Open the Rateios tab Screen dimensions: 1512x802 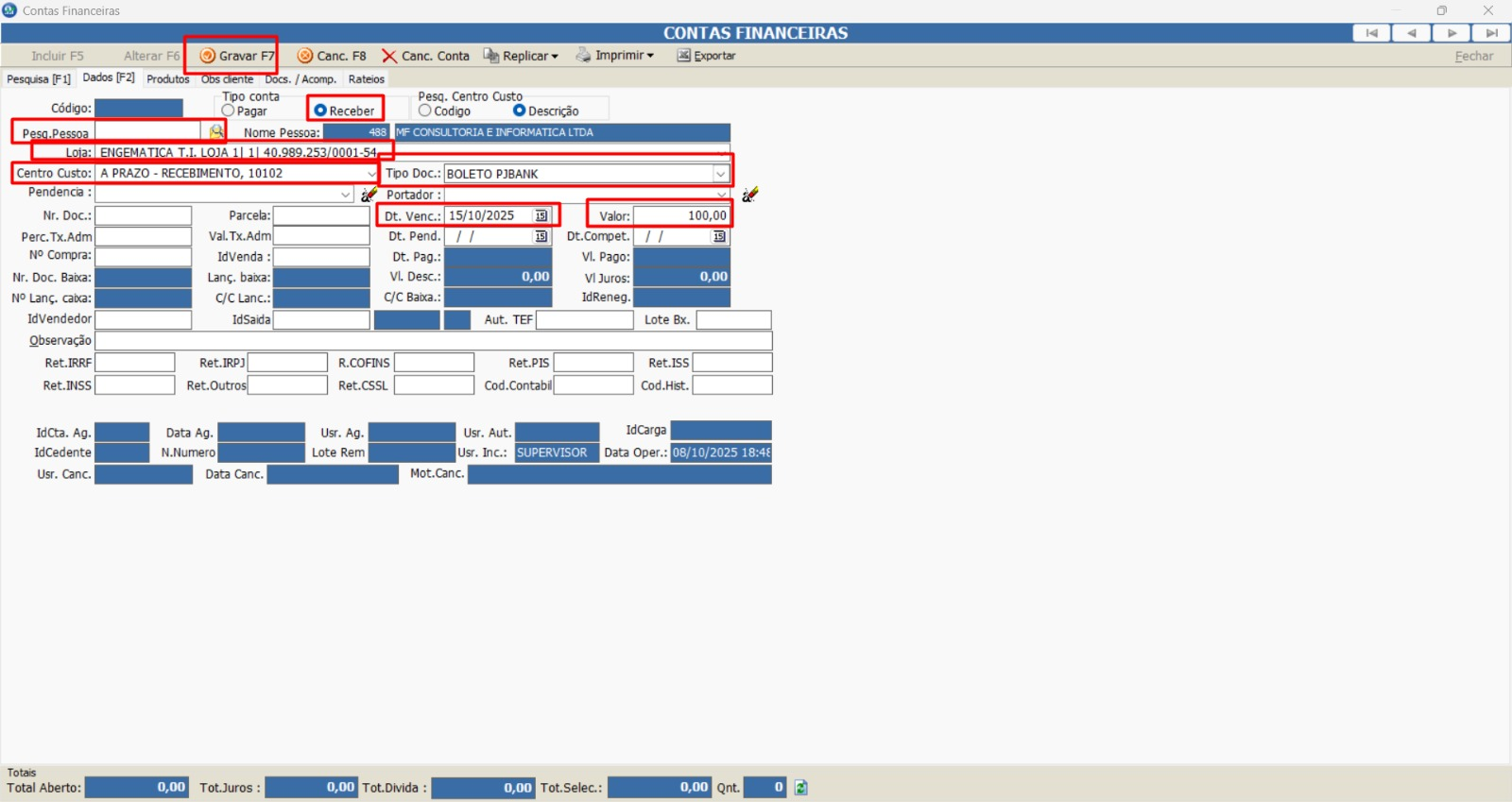366,79
